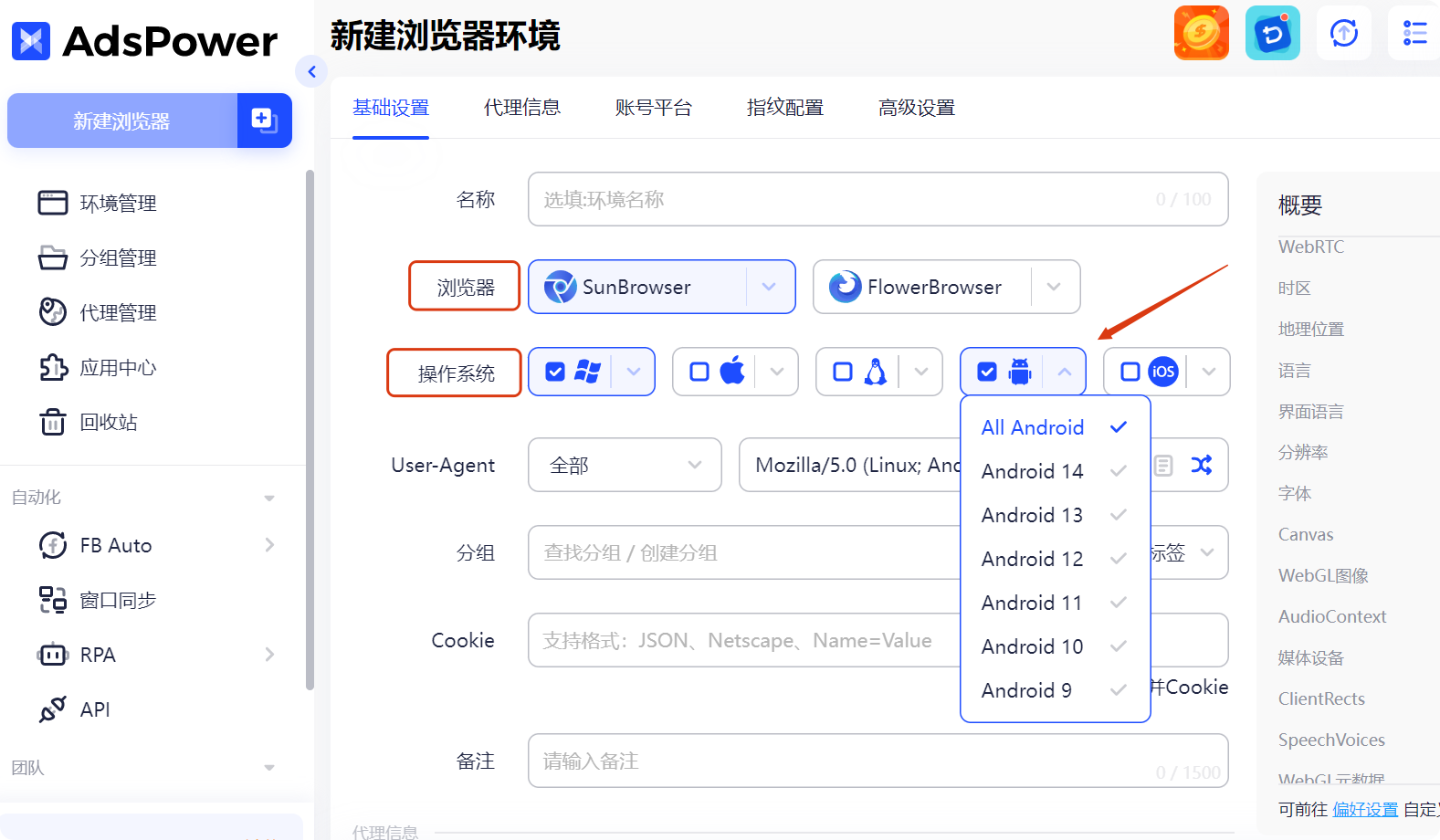Expand the SunBrowser version dropdown arrow
Viewport: 1440px width, 840px height.
point(769,287)
